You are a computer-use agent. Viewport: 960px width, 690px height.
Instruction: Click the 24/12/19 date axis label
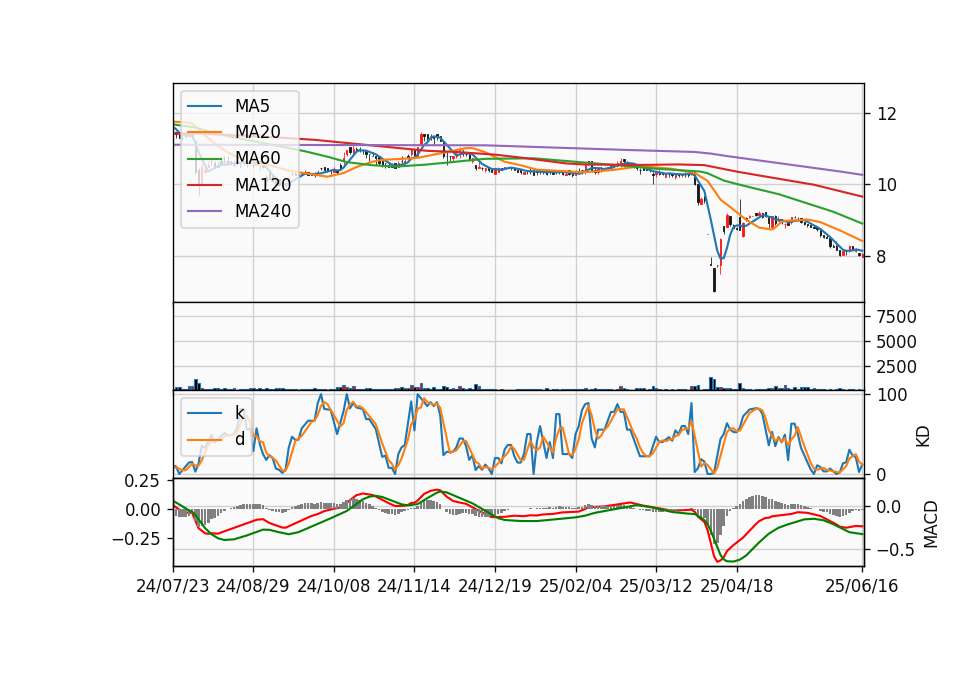pyautogui.click(x=495, y=586)
